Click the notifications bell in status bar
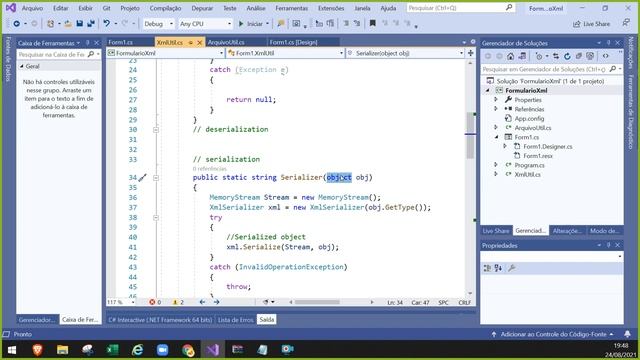Screen dimensions: 640x360 [x=627, y=334]
